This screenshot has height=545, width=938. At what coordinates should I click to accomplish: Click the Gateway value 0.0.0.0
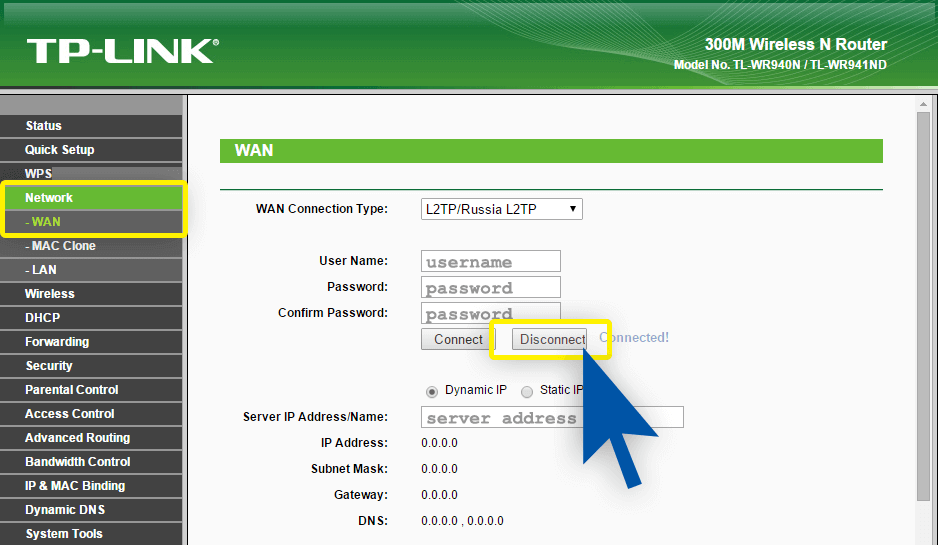point(439,495)
